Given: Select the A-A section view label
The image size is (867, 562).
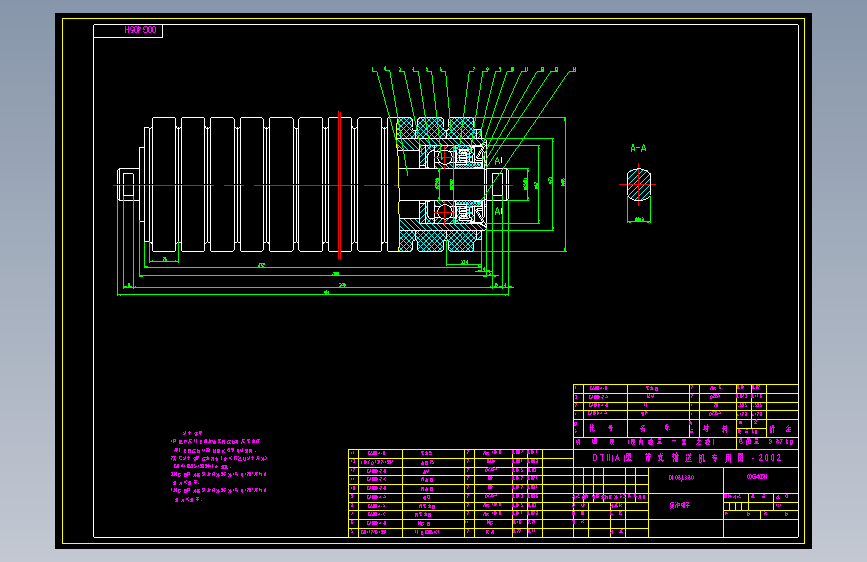Looking at the screenshot, I should tap(638, 148).
